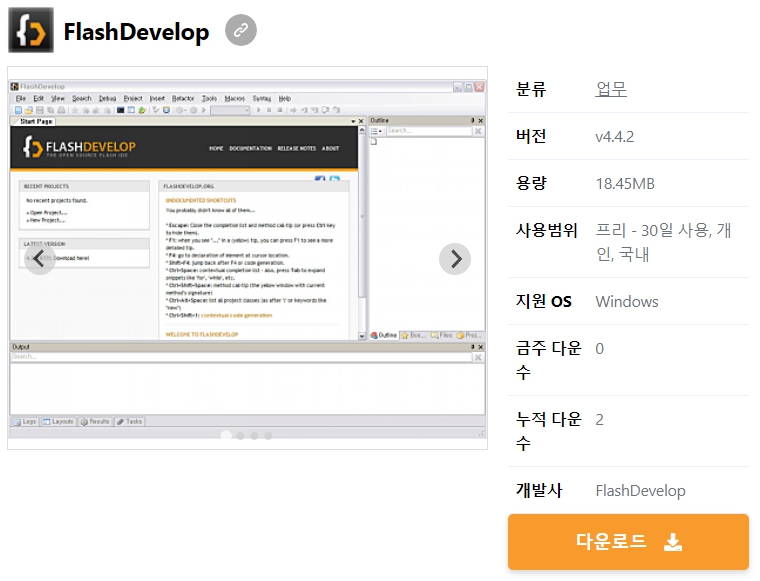The image size is (760, 581).
Task: Click the Results tab in the screenshot
Action: 95,422
